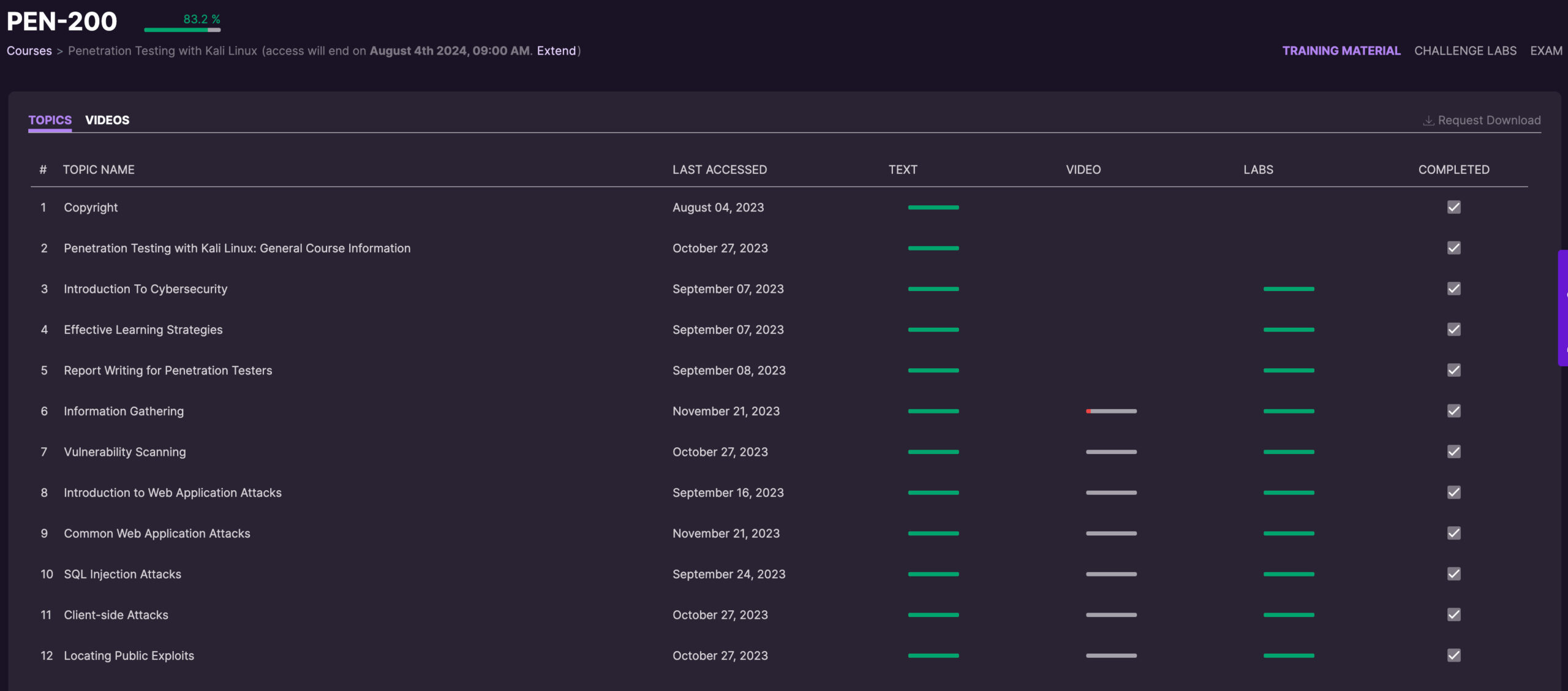1568x691 pixels.
Task: Toggle completed checkbox for Vulnerability Scanning
Action: pos(1454,451)
